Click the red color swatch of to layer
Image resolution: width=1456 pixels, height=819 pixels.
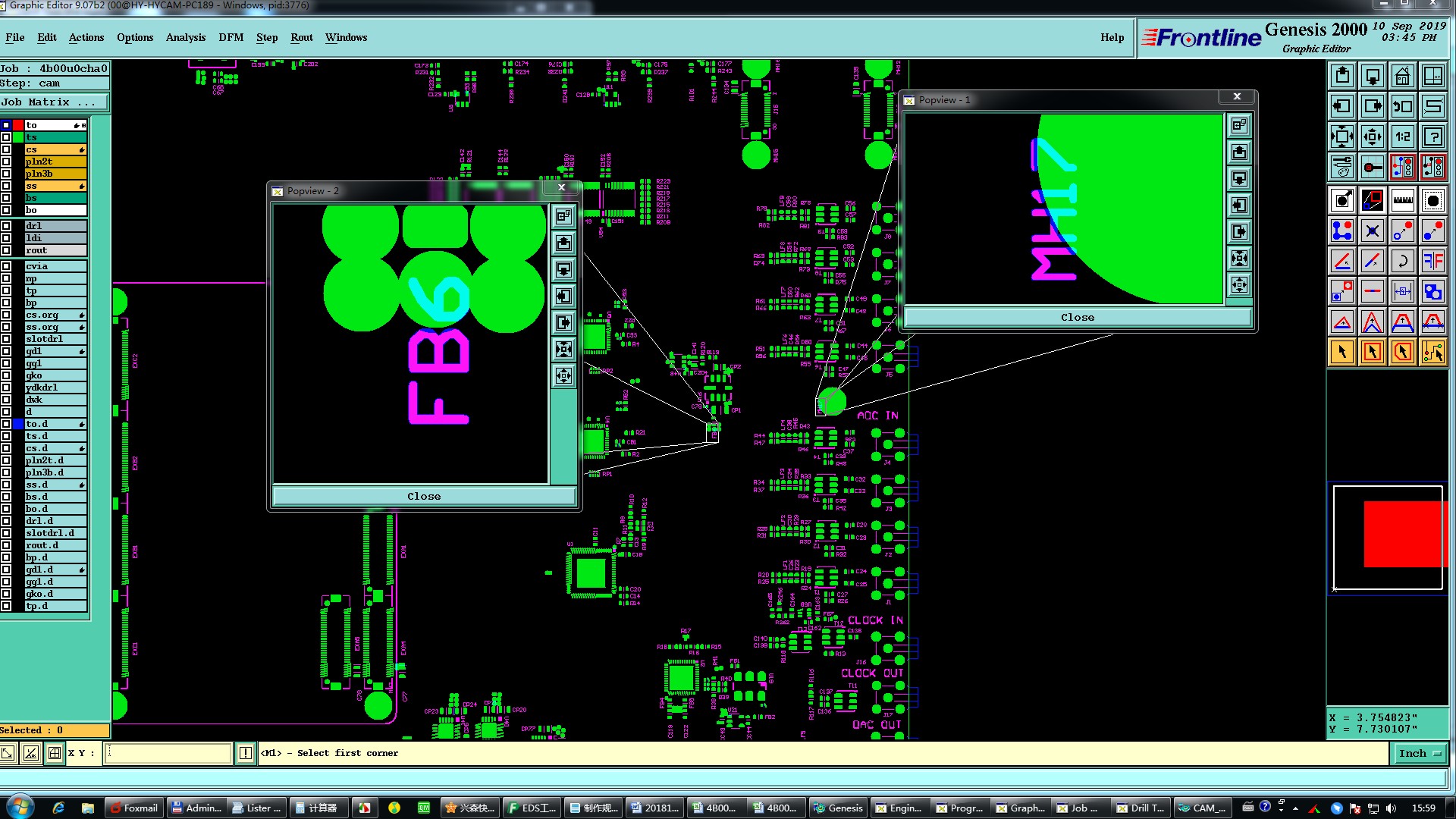point(18,125)
